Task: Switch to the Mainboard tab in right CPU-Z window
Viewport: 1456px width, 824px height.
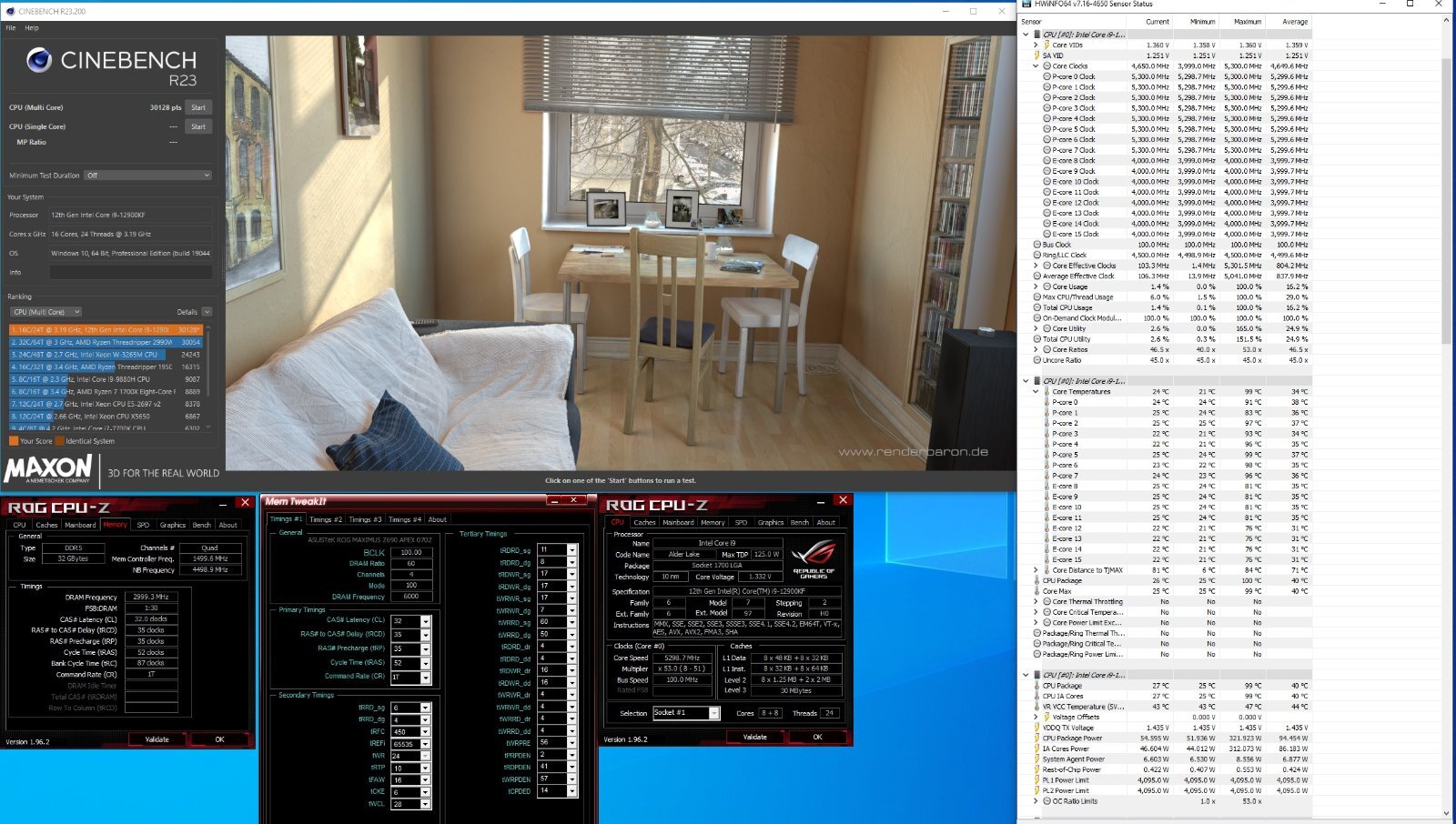Action: point(678,523)
